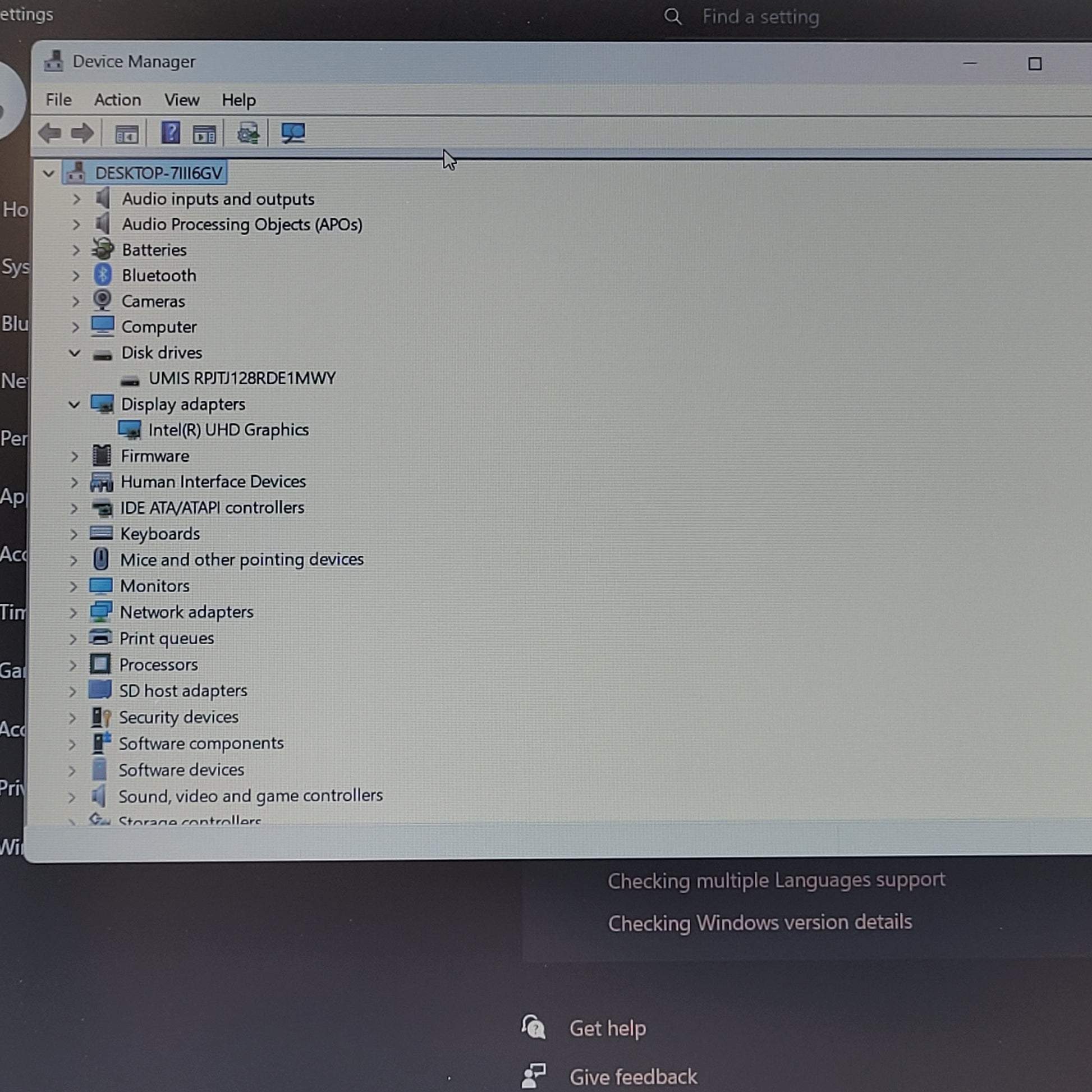This screenshot has width=1092, height=1092.
Task: Collapse the DESKTOP-7III6GV root node
Action: 49,173
